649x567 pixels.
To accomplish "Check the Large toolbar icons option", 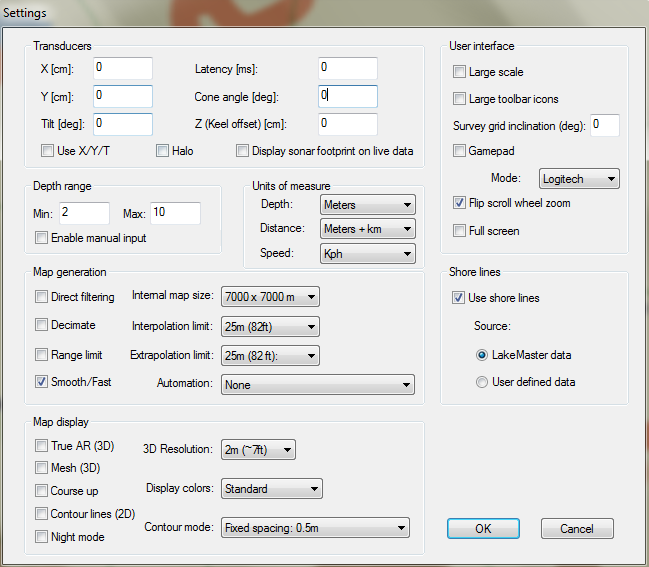I will click(x=459, y=99).
